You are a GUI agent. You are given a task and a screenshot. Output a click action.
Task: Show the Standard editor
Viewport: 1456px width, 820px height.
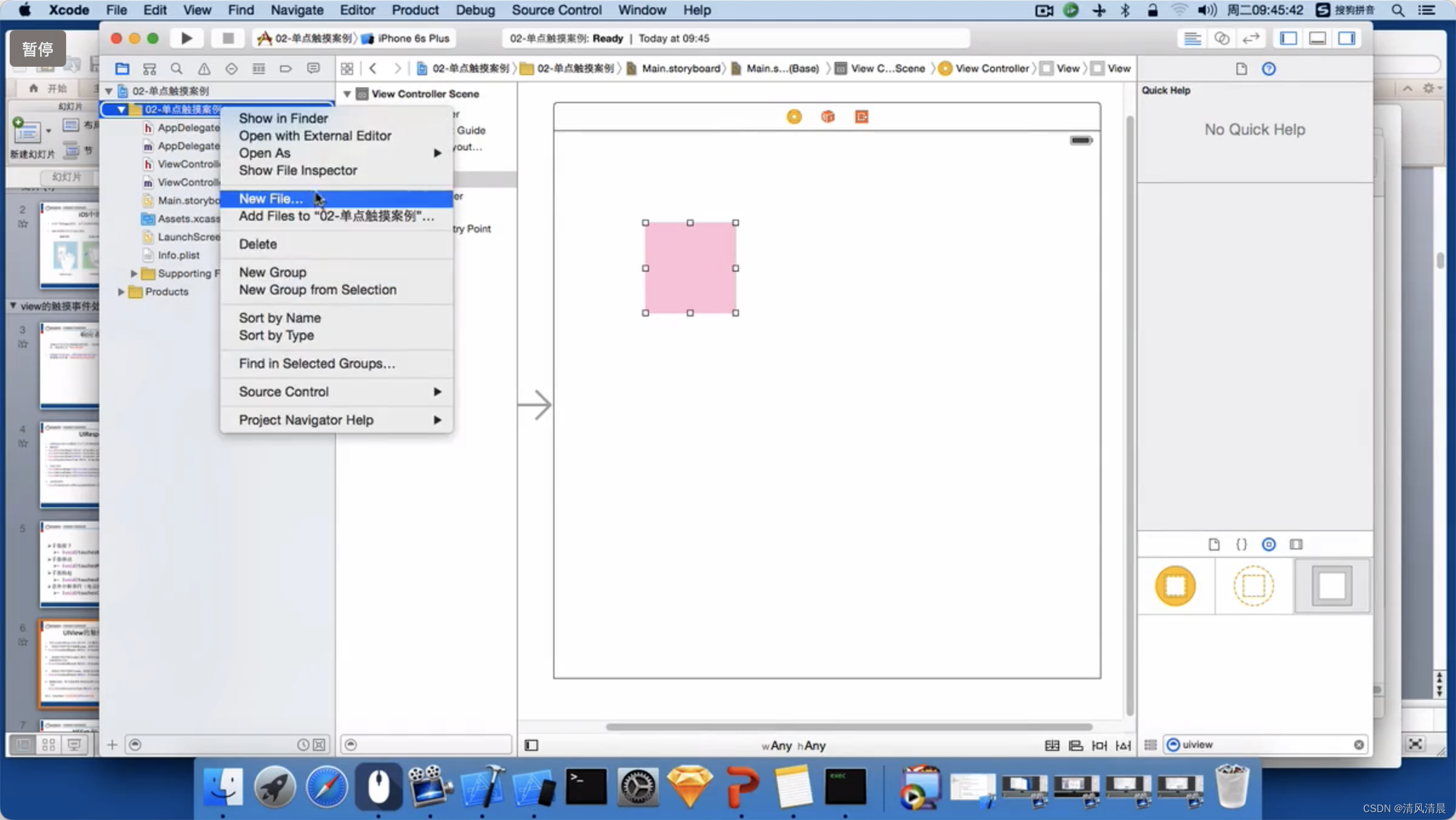point(1192,38)
